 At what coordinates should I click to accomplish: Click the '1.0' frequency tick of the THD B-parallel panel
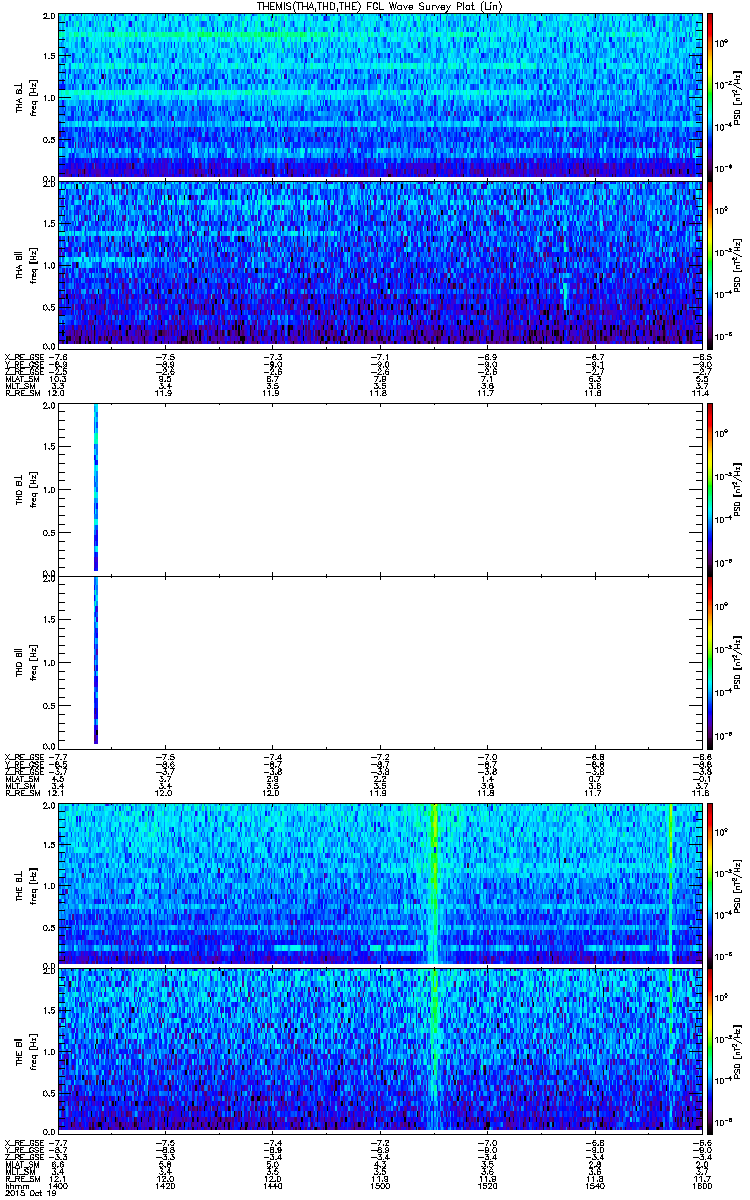click(x=49, y=662)
